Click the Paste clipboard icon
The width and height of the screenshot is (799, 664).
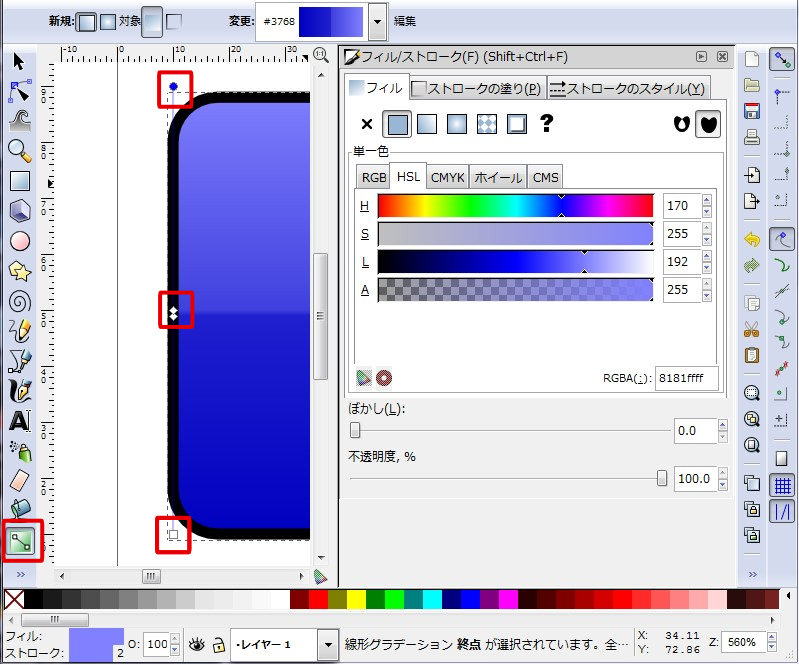click(x=752, y=355)
